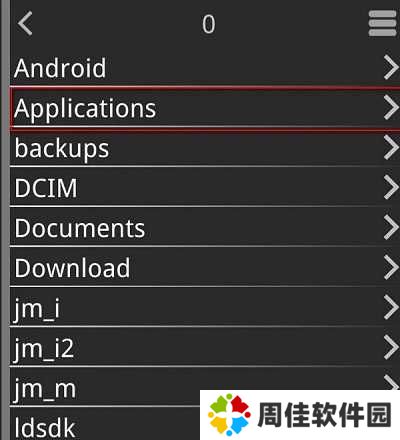Click the arrow beside Download

391,267
